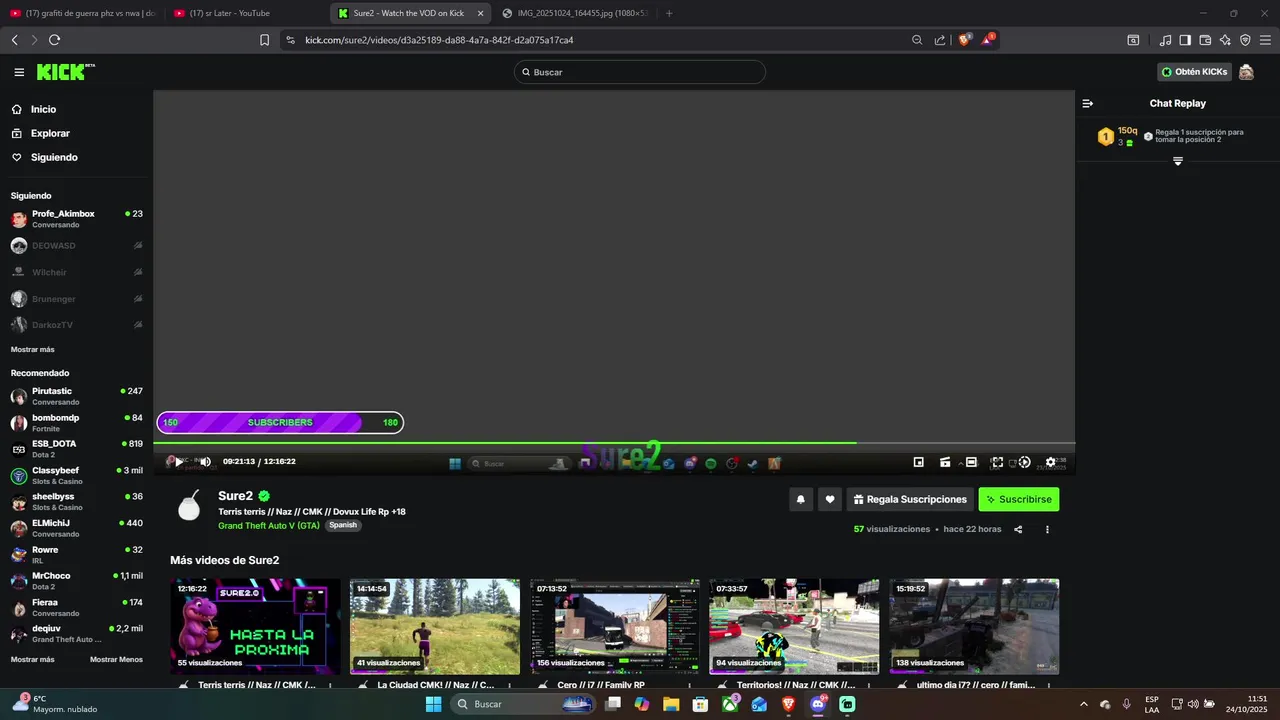The image size is (1280, 720).
Task: Open Windows Start menu
Action: [x=433, y=704]
